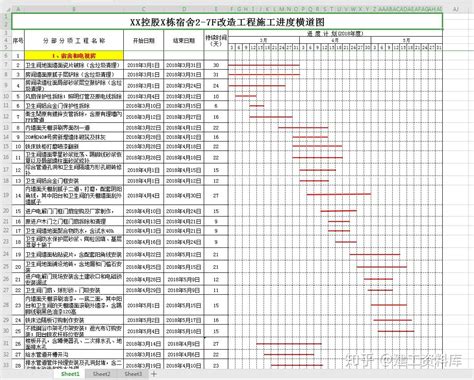Click start date cell 2018年5月1日
Screen dimensions: 474x380
(x=144, y=305)
